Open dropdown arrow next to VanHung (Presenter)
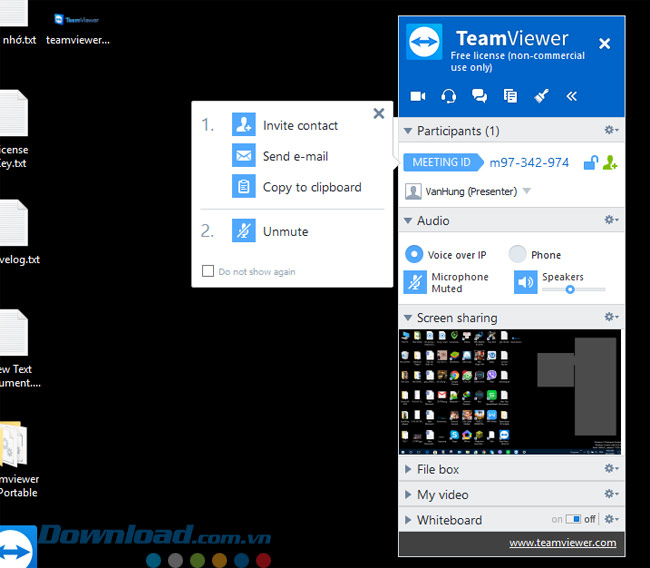650x568 pixels. pos(526,191)
